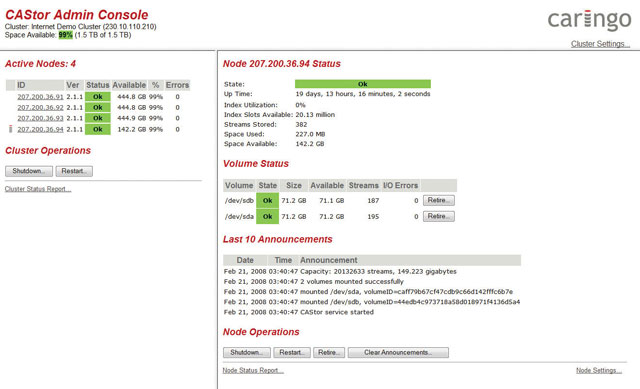Click the Streams column header
This screenshot has width=640, height=389.
pos(363,185)
